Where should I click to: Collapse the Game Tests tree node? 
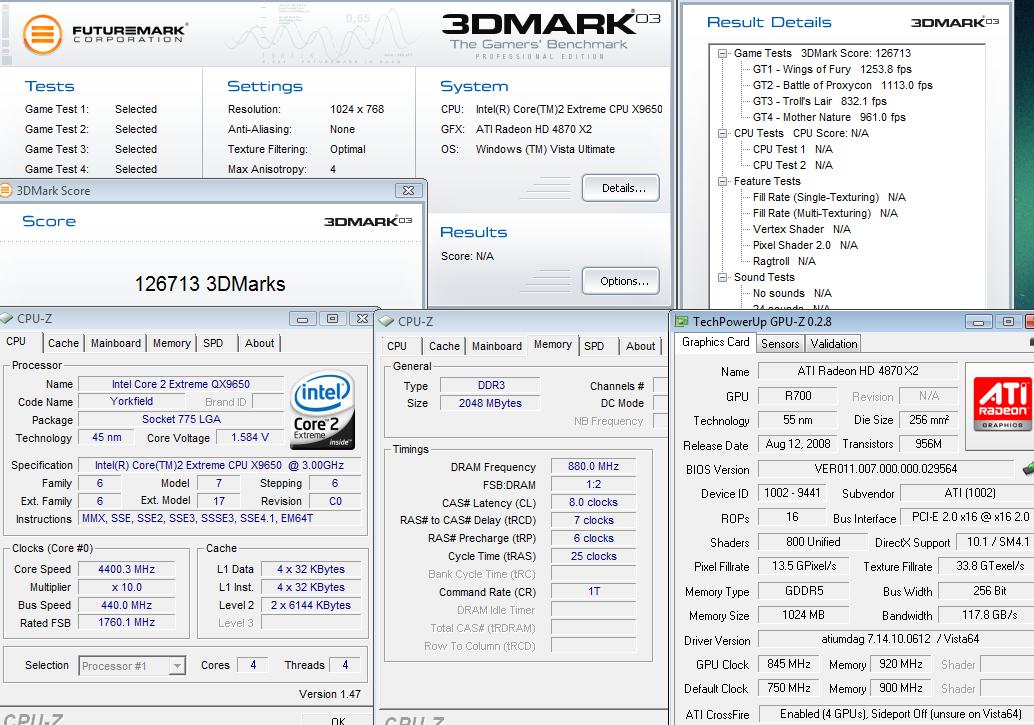point(723,53)
